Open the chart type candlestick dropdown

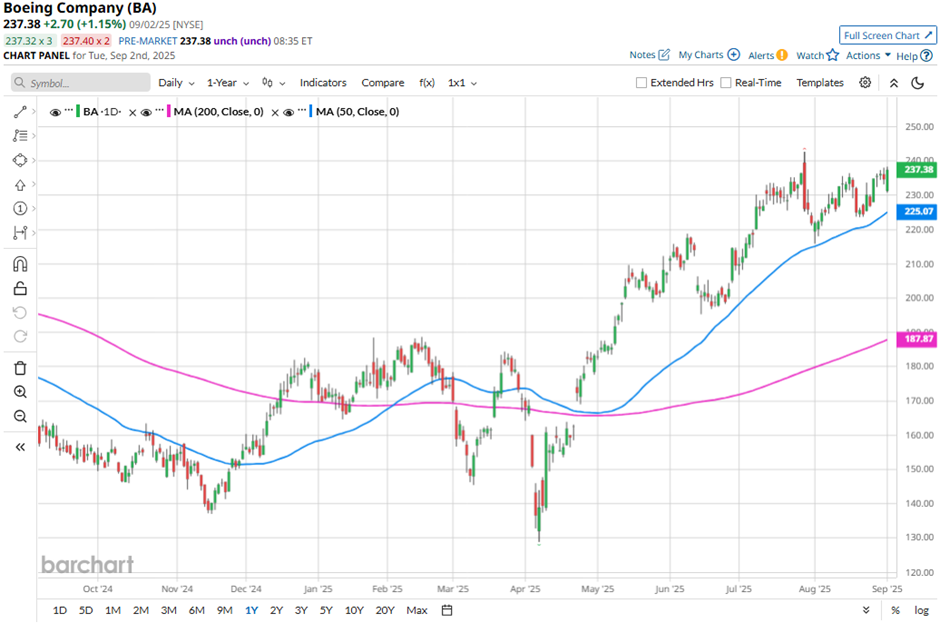(x=273, y=83)
